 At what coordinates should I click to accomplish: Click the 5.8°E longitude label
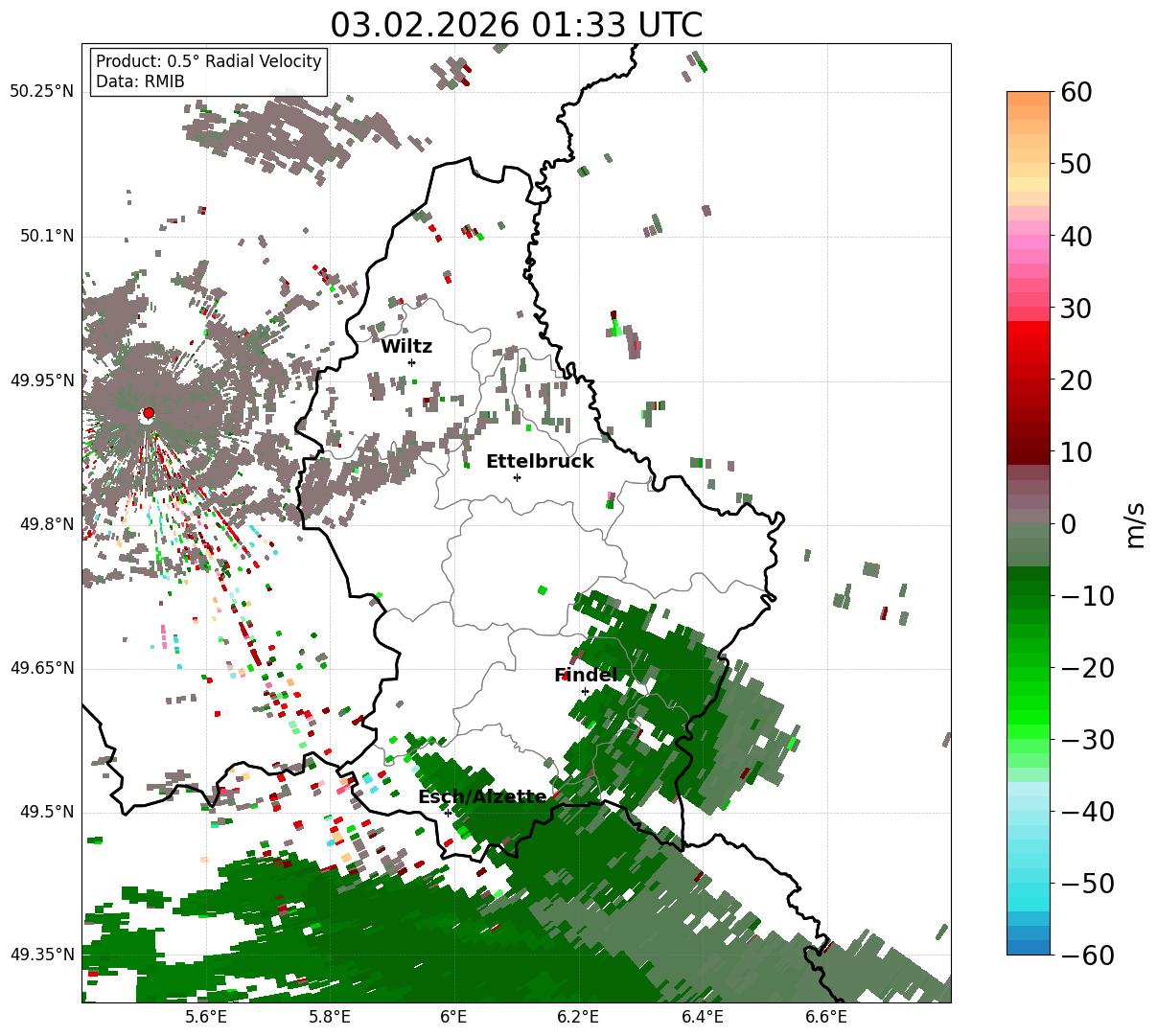click(331, 1017)
